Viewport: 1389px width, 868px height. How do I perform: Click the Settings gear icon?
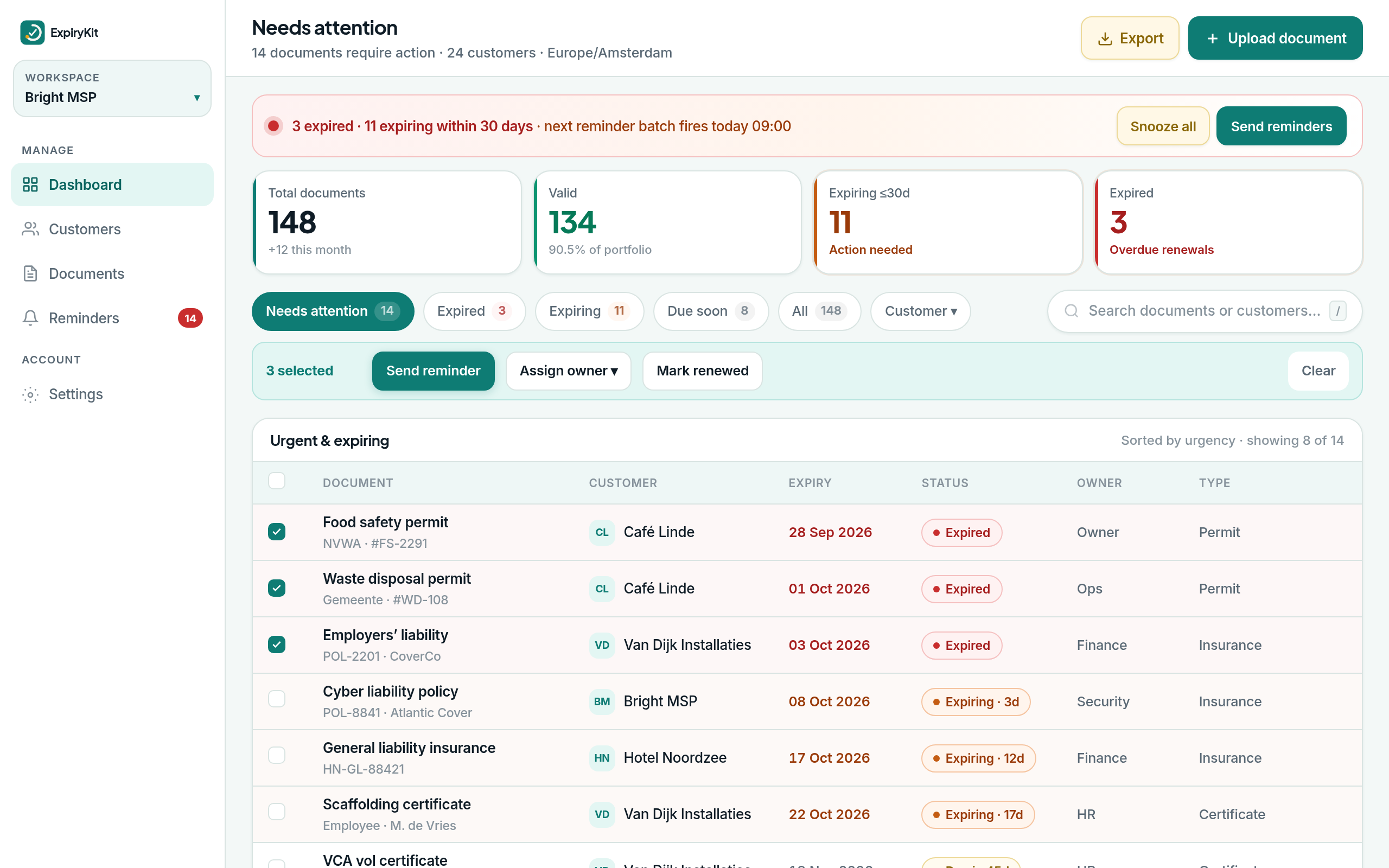tap(30, 394)
